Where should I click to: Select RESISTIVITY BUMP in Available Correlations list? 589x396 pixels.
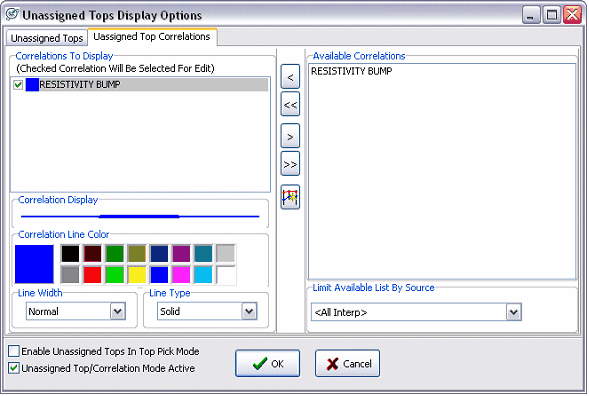click(352, 71)
